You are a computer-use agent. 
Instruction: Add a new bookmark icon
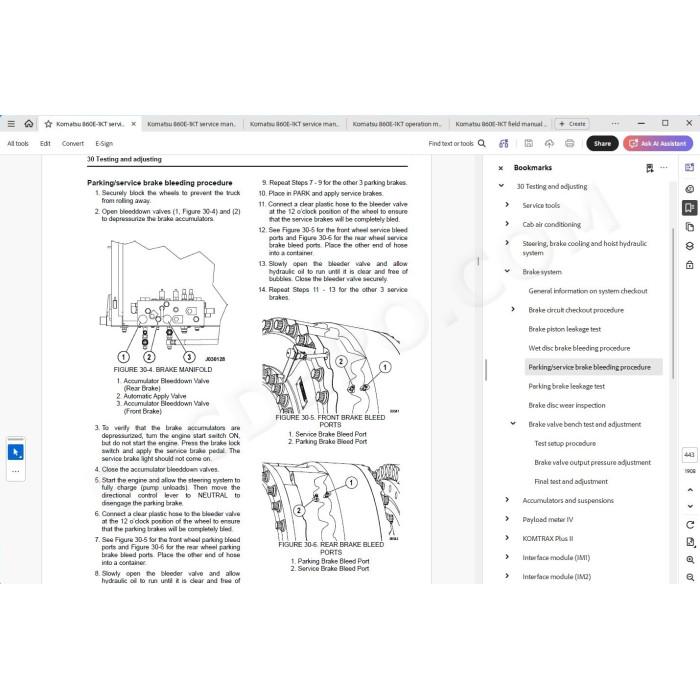pyautogui.click(x=650, y=168)
